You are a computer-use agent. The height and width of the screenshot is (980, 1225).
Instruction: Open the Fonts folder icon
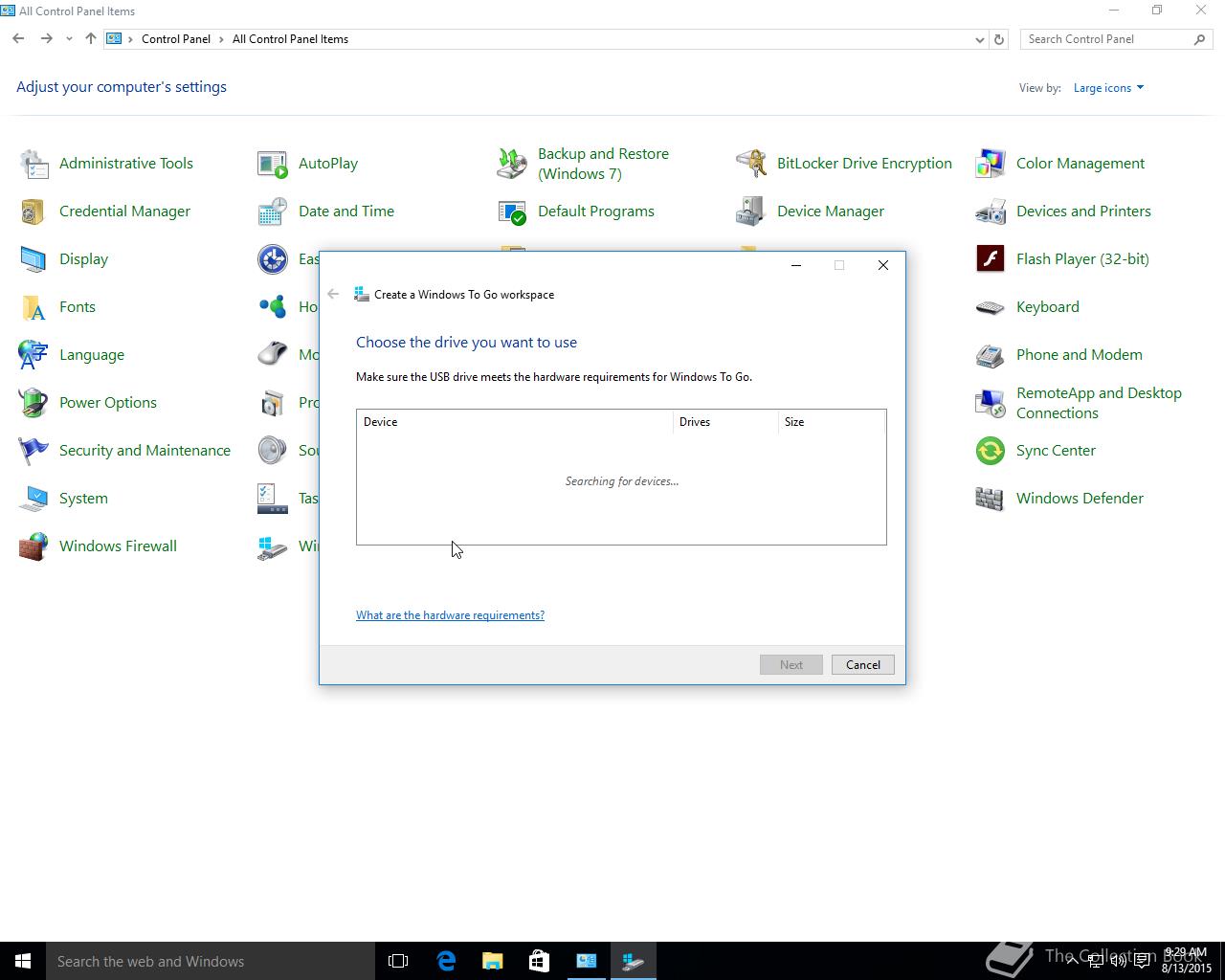33,307
